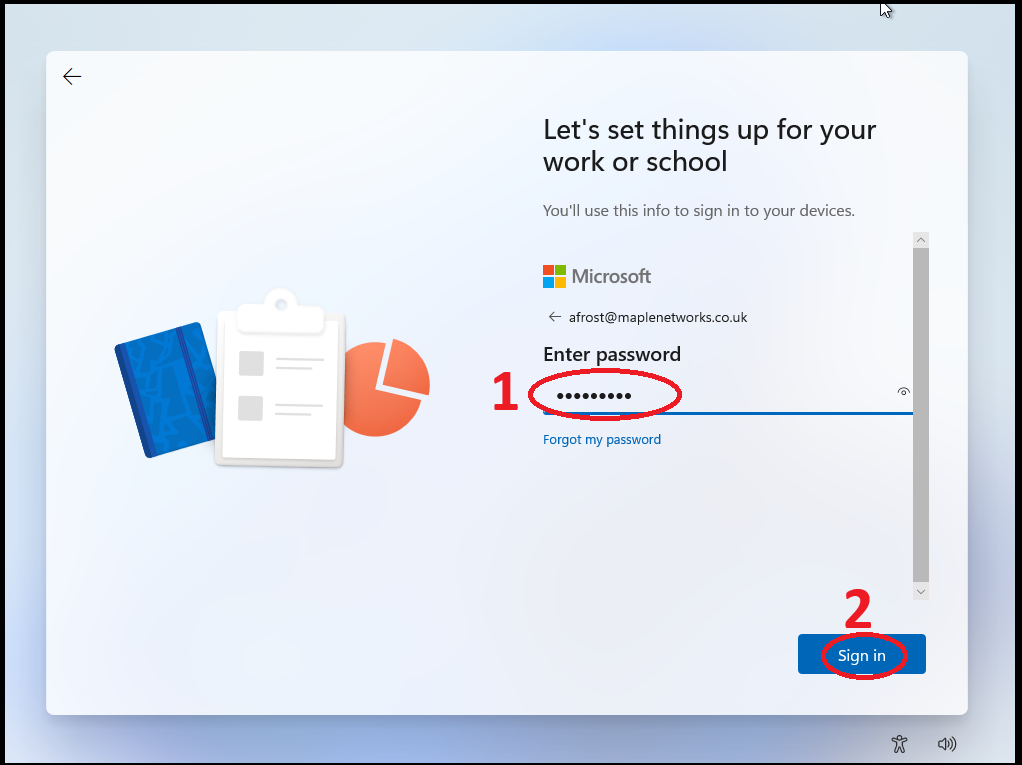Click the afrost@maplenetworks.co.uk email text
This screenshot has height=765, width=1022.
(658, 317)
